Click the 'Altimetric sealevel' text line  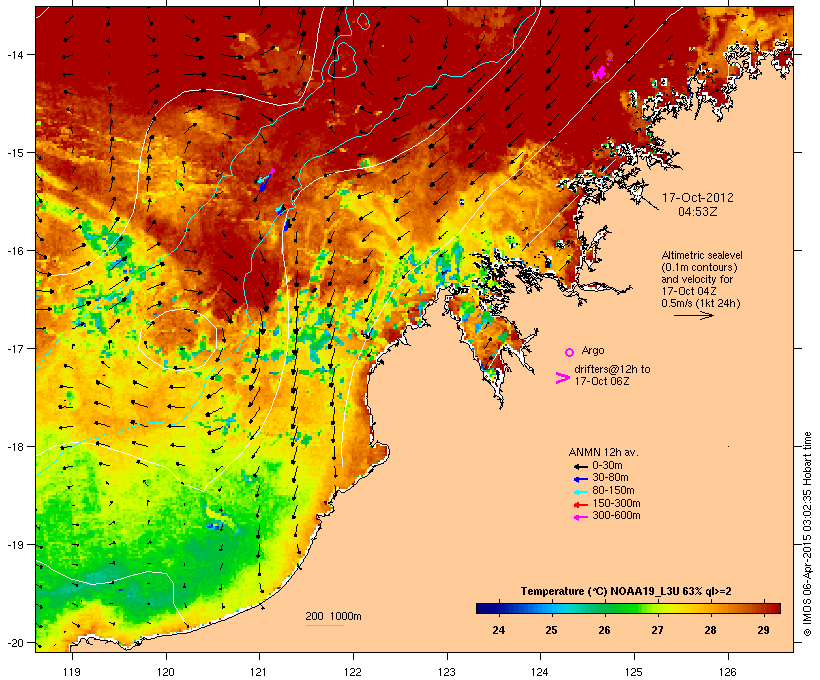click(702, 255)
